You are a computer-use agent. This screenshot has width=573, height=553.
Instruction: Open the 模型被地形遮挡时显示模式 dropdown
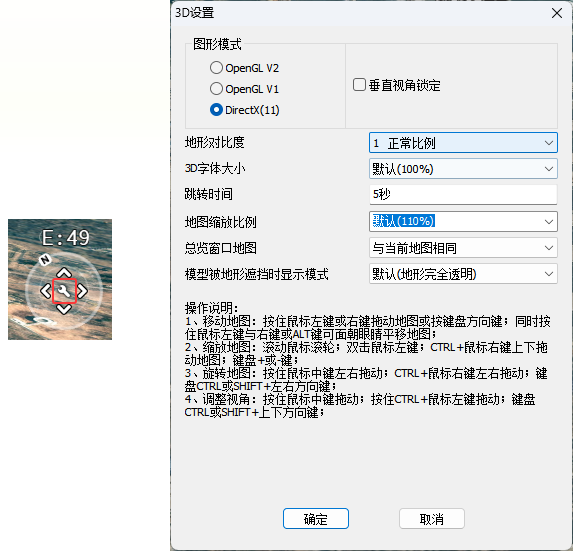(463, 274)
